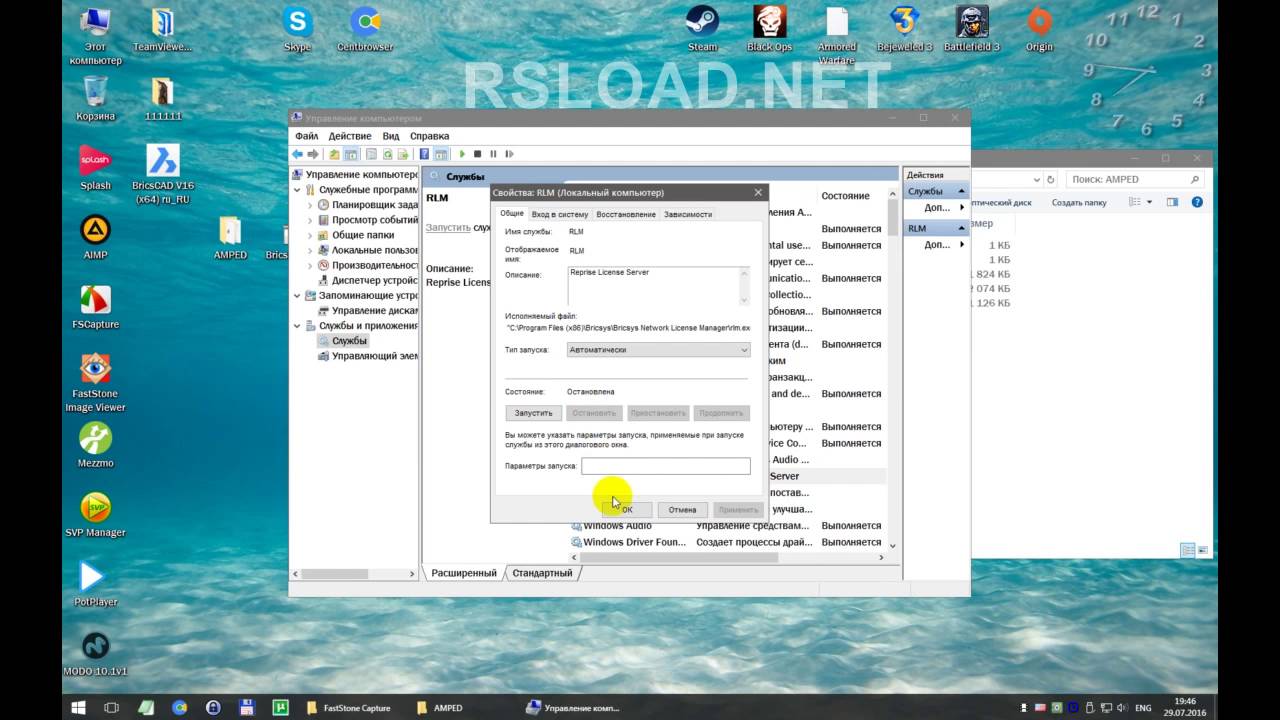Switch to the Зависимости tab
The height and width of the screenshot is (720, 1280).
click(688, 214)
